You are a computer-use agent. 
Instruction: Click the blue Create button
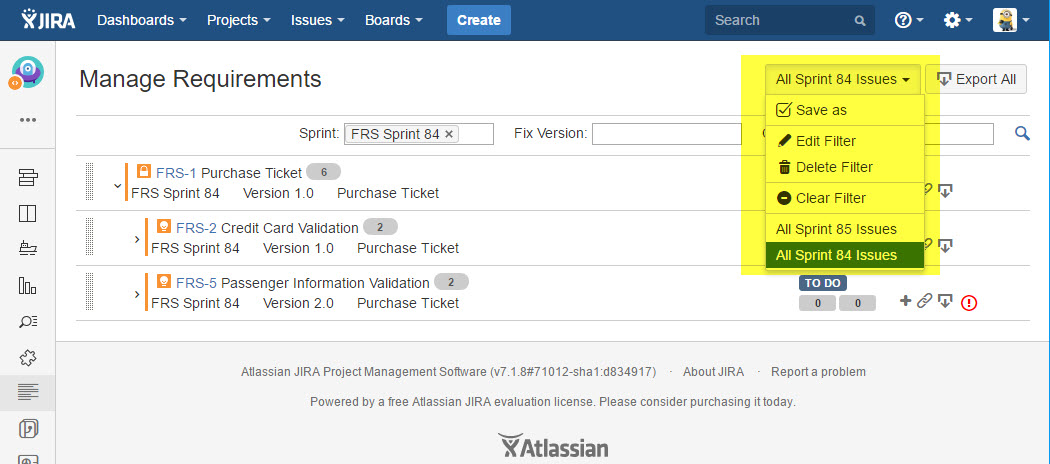point(478,20)
